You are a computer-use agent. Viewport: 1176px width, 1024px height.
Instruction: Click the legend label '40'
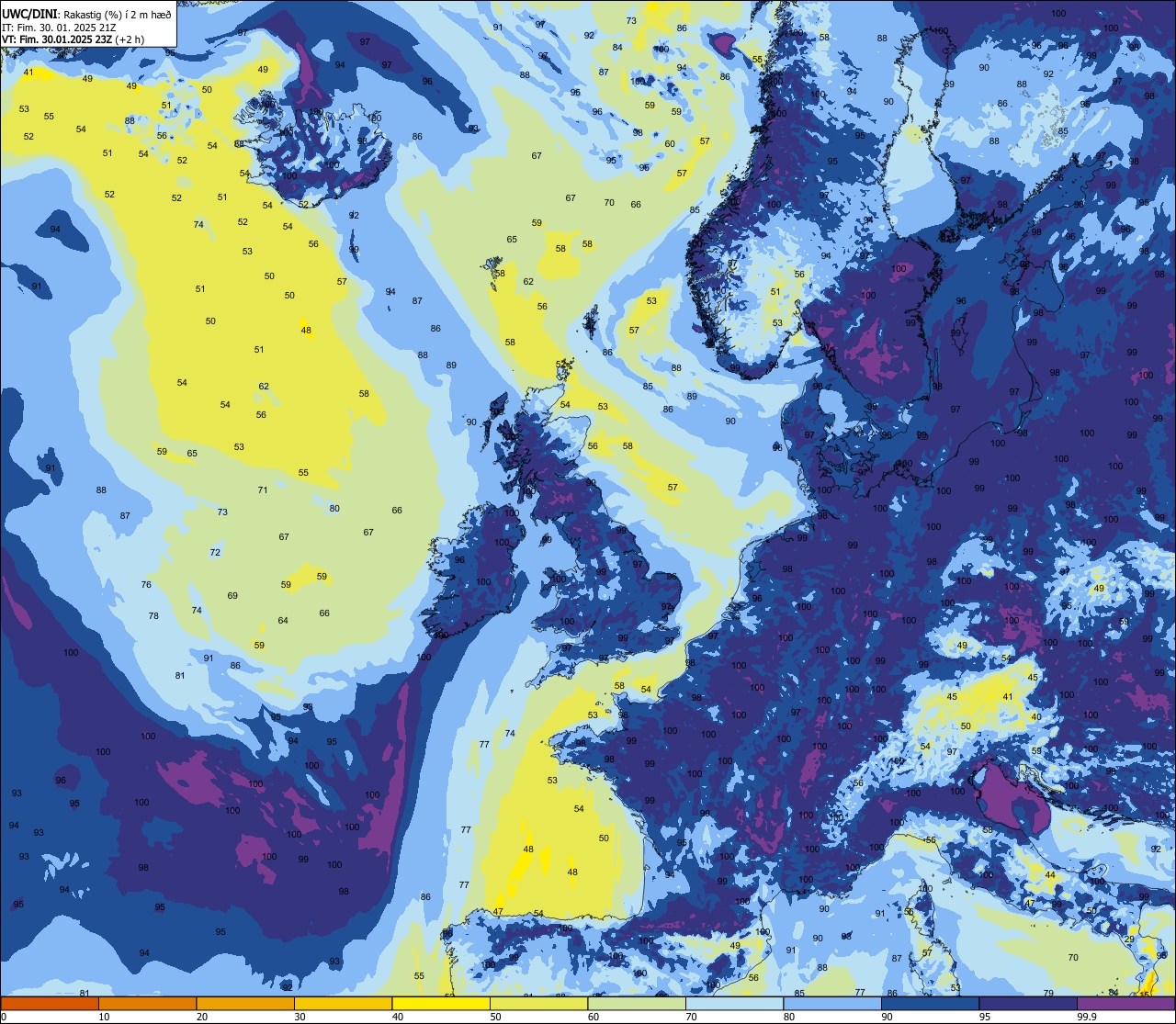(x=398, y=1017)
